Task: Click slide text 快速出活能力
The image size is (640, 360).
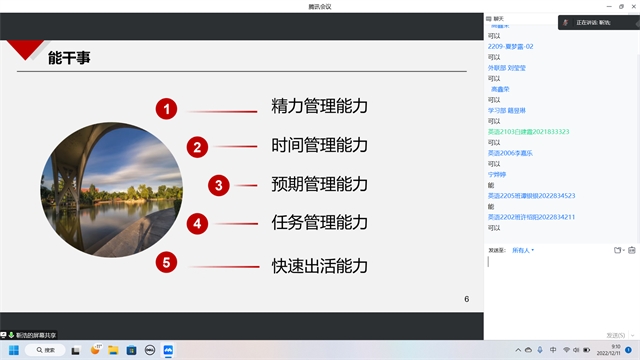Action: 320,266
